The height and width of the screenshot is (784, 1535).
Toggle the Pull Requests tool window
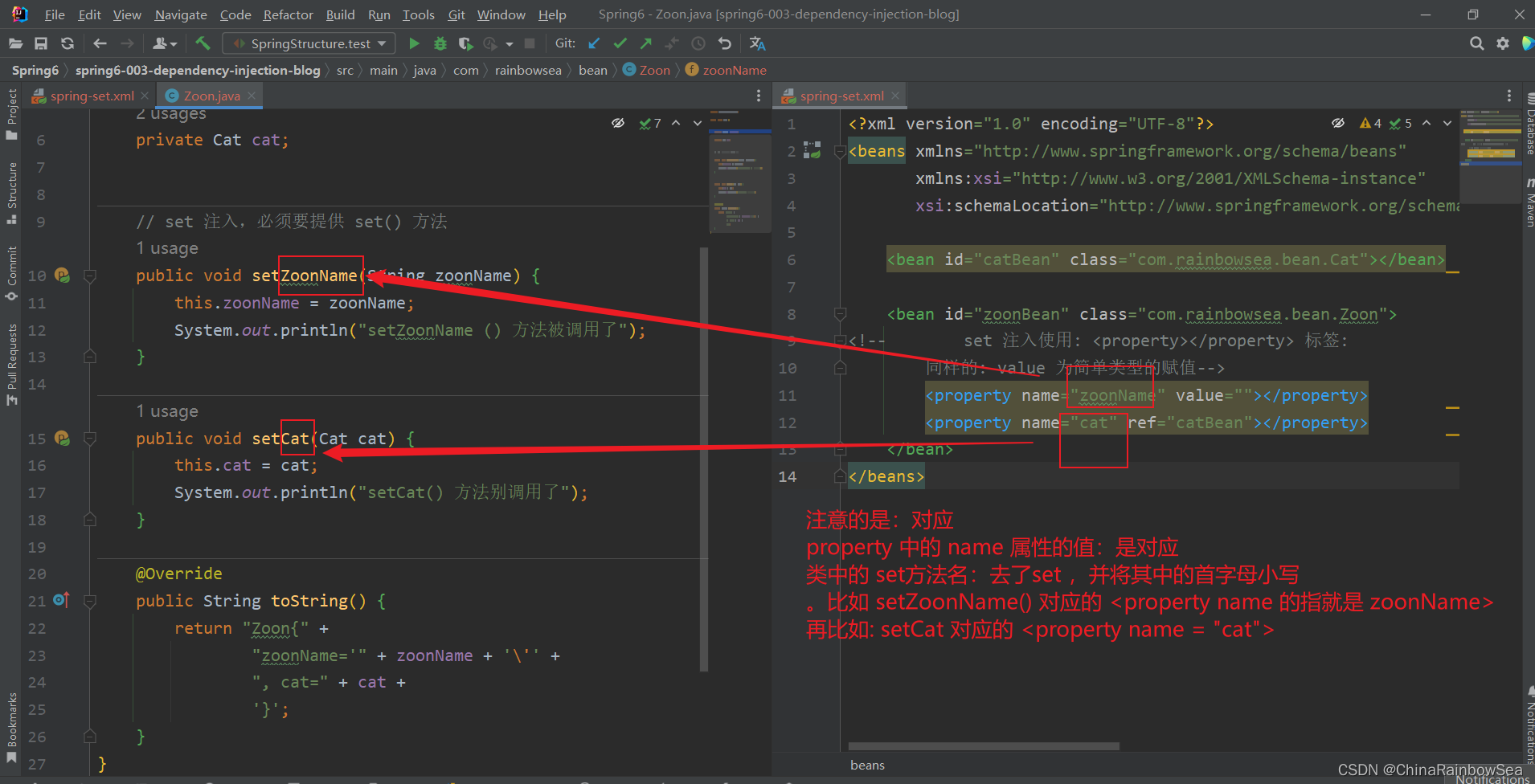[x=11, y=365]
